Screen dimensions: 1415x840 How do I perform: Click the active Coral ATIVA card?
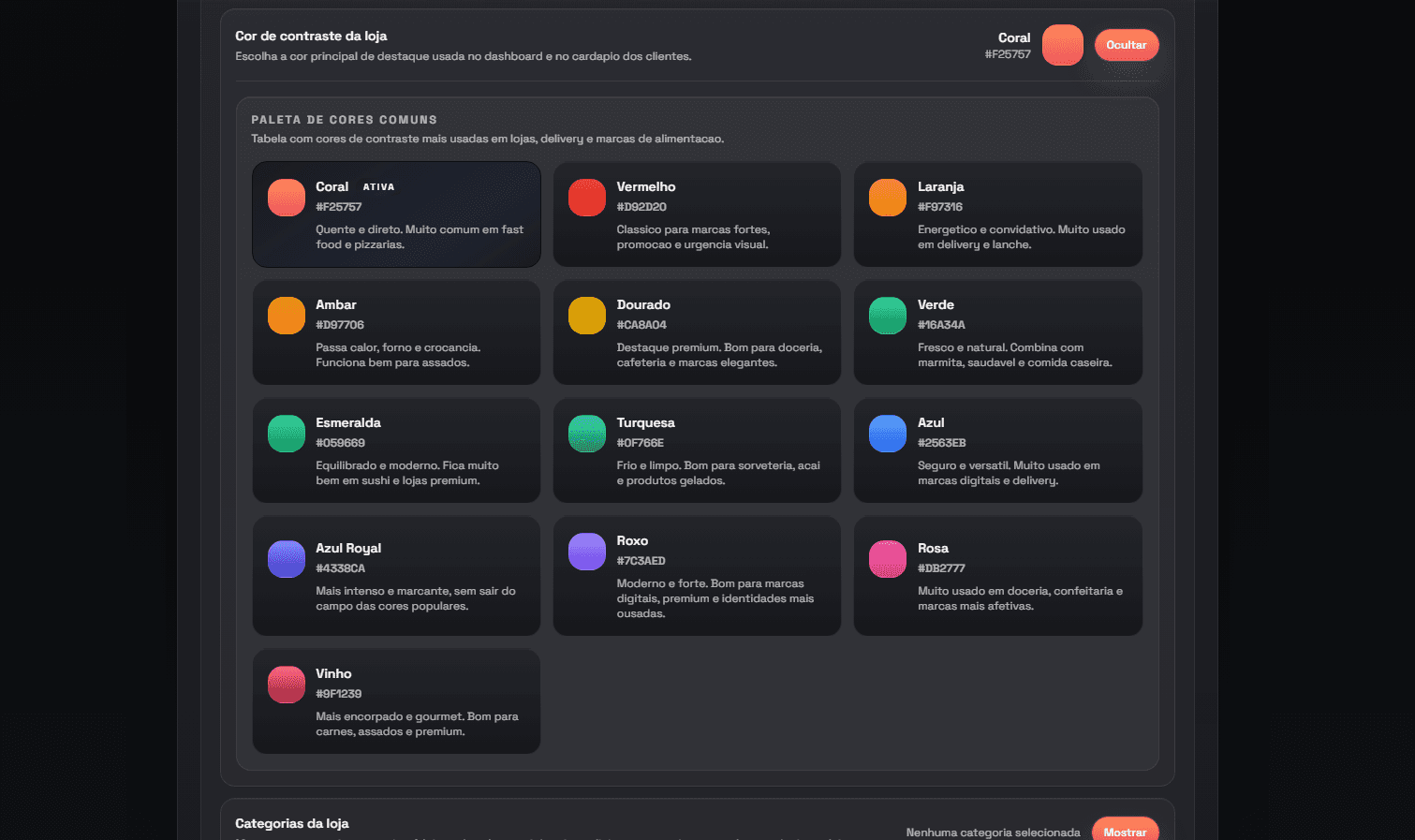click(x=395, y=214)
